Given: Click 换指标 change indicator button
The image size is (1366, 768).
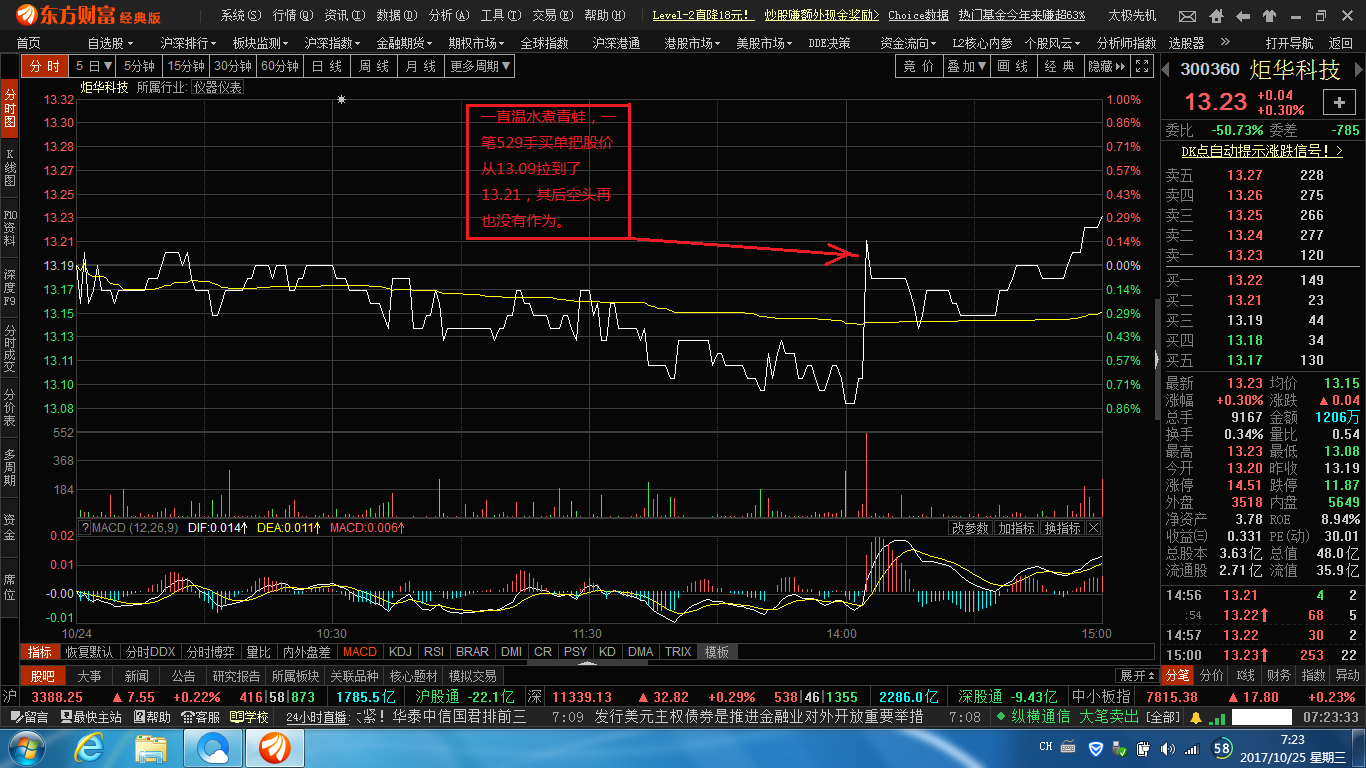Looking at the screenshot, I should pos(1063,528).
